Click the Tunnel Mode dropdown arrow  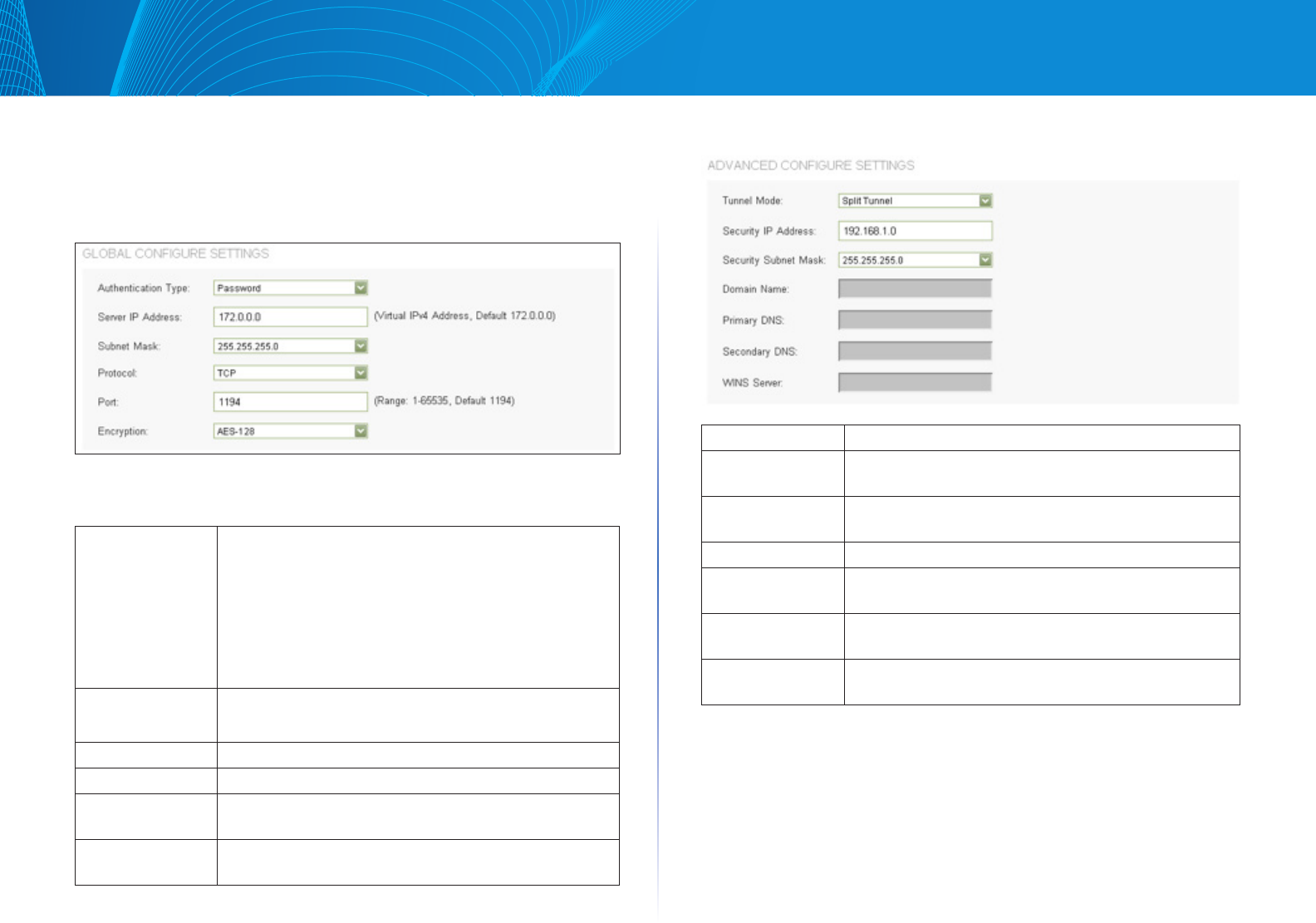[x=985, y=200]
